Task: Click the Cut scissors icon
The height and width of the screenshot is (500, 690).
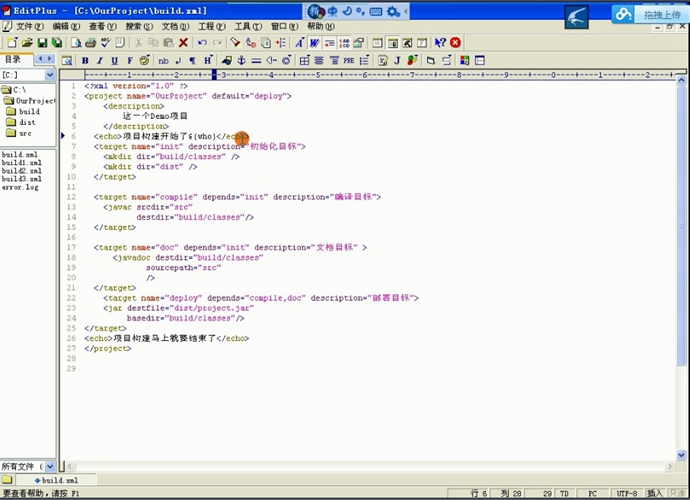Action: [x=138, y=43]
